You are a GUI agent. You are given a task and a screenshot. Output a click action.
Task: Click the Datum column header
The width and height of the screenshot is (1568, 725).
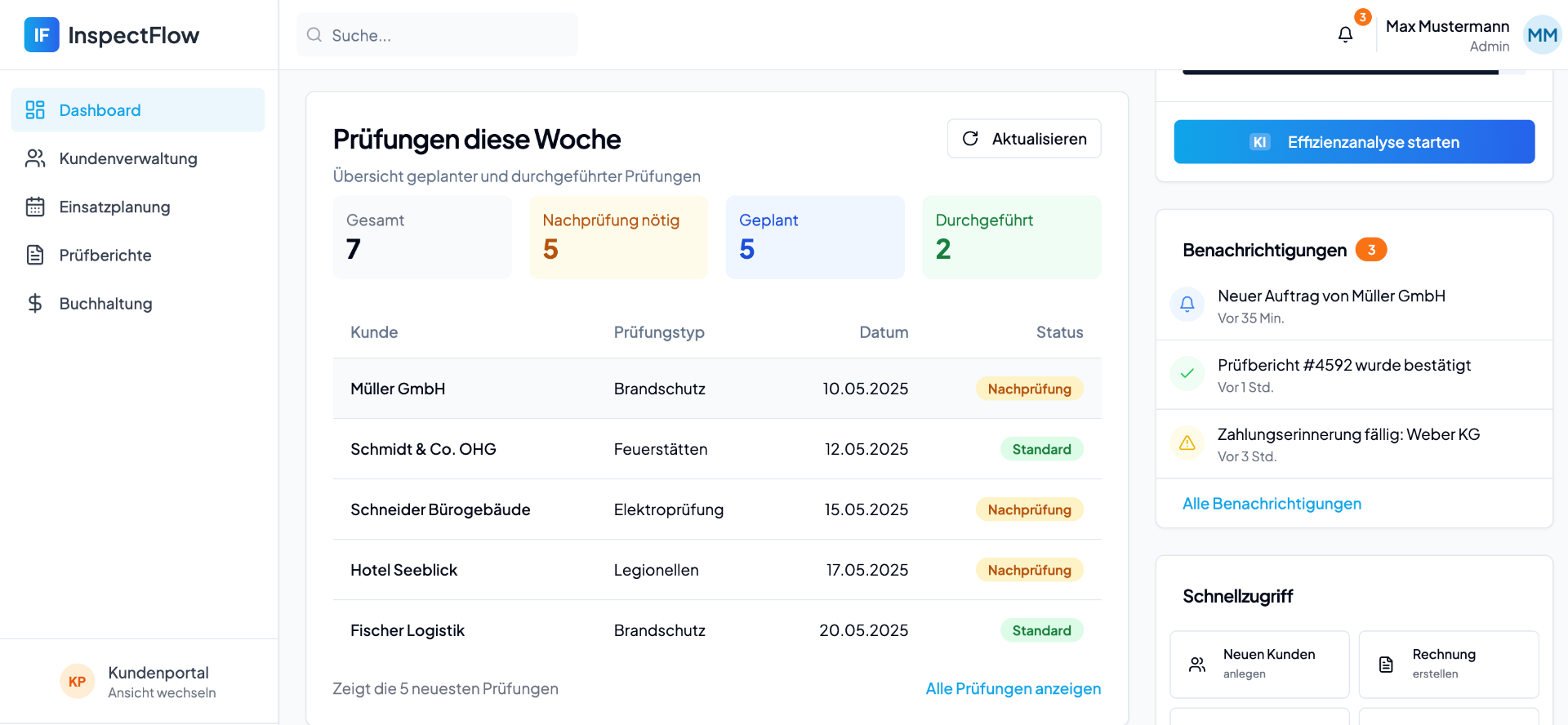pyautogui.click(x=884, y=332)
